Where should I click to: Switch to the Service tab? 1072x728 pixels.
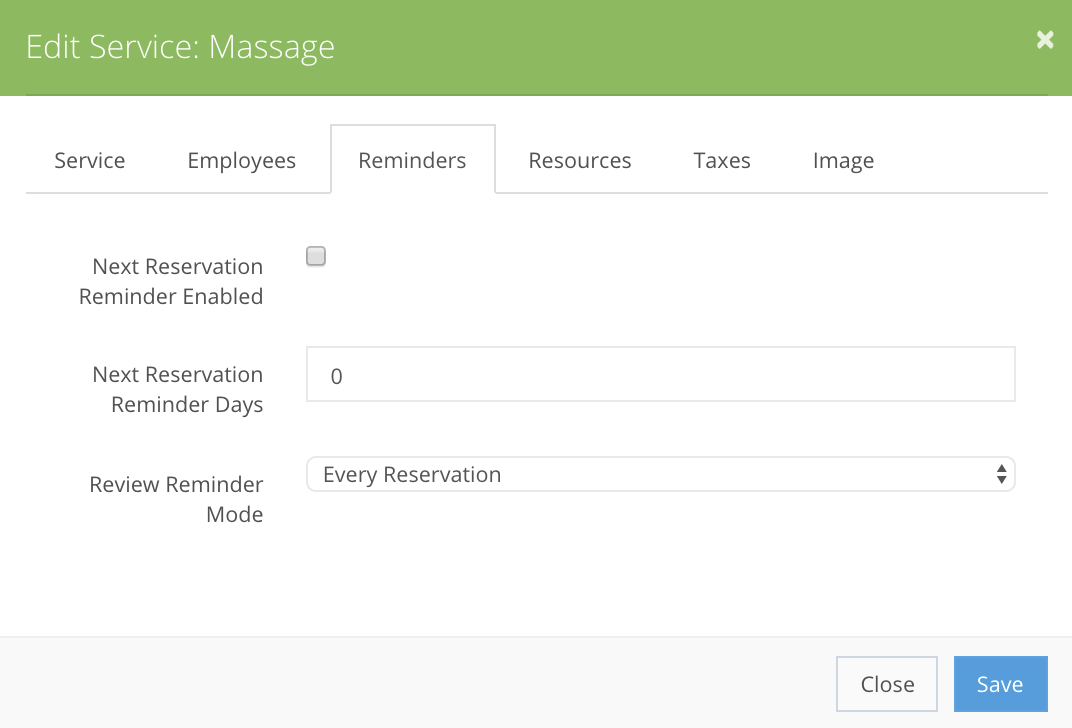89,160
